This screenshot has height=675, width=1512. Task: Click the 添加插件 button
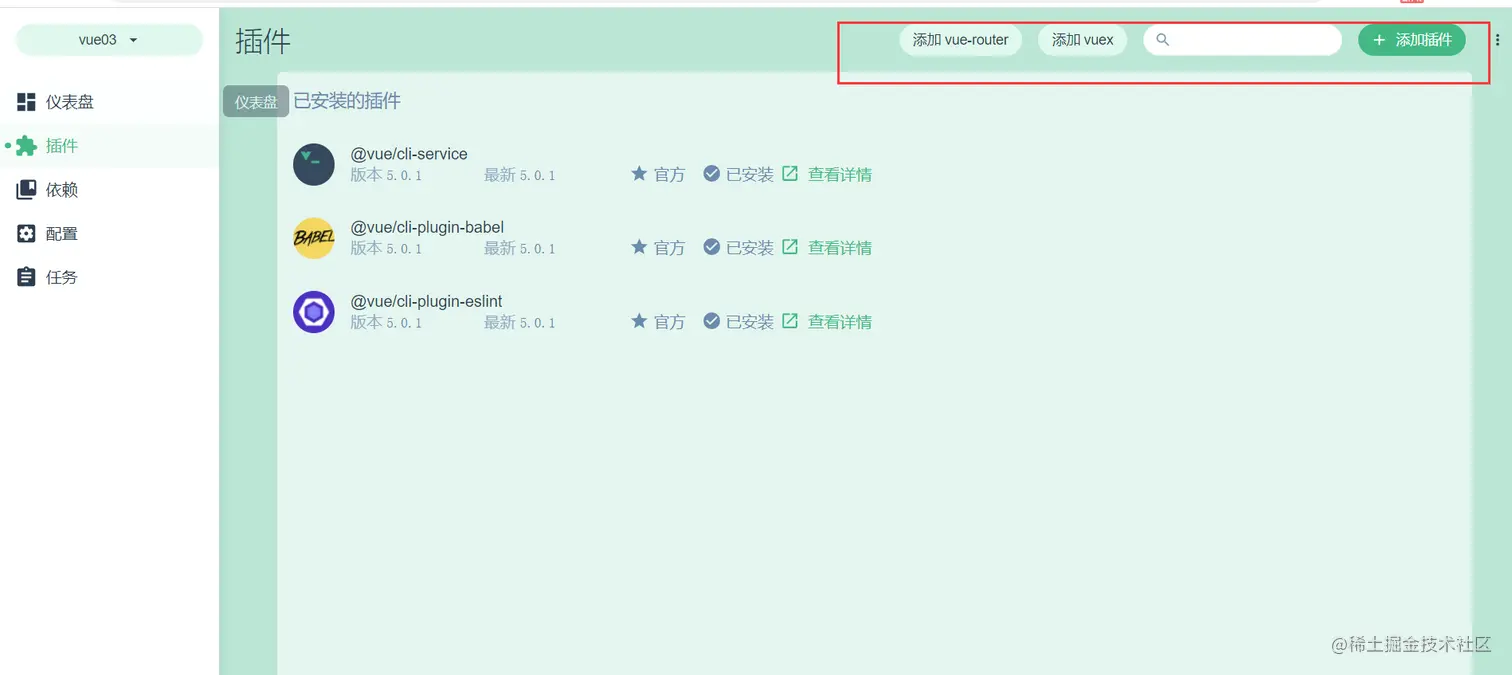(x=1412, y=40)
